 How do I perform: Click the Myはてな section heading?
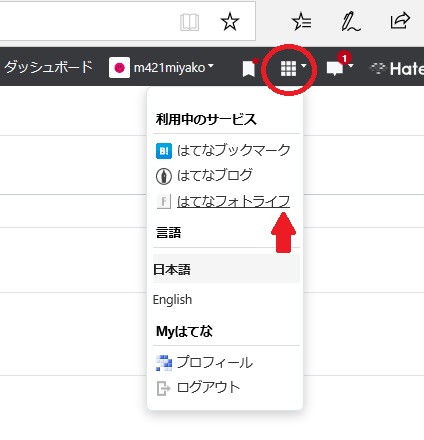[x=184, y=331]
